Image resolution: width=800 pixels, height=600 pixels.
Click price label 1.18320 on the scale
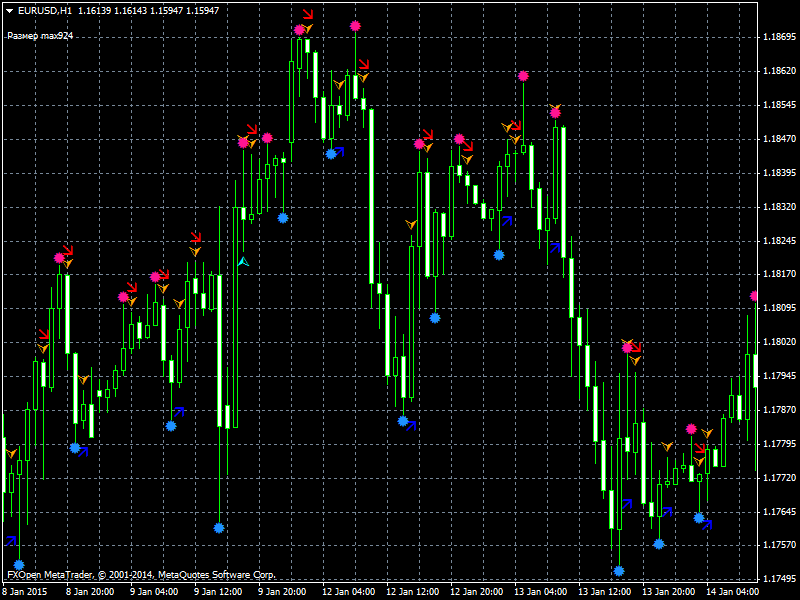coord(779,207)
